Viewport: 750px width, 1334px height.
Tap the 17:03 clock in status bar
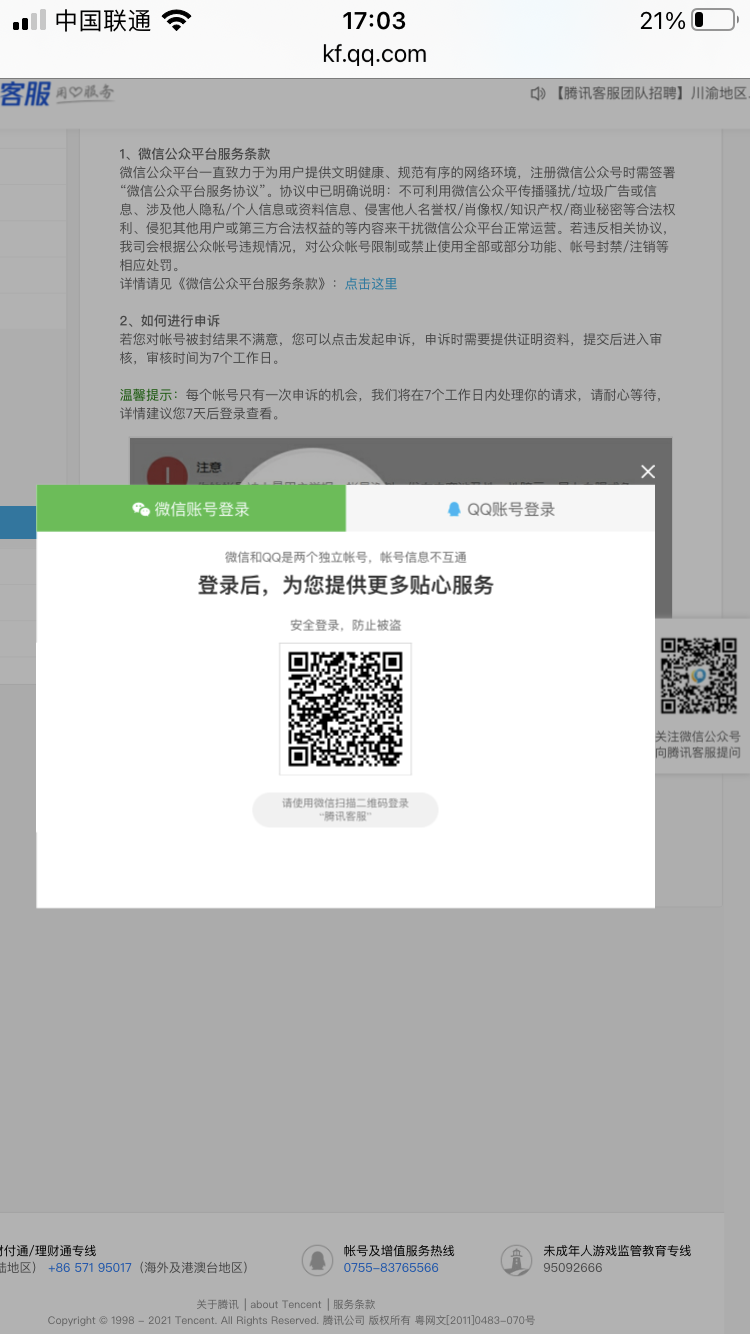click(x=374, y=20)
